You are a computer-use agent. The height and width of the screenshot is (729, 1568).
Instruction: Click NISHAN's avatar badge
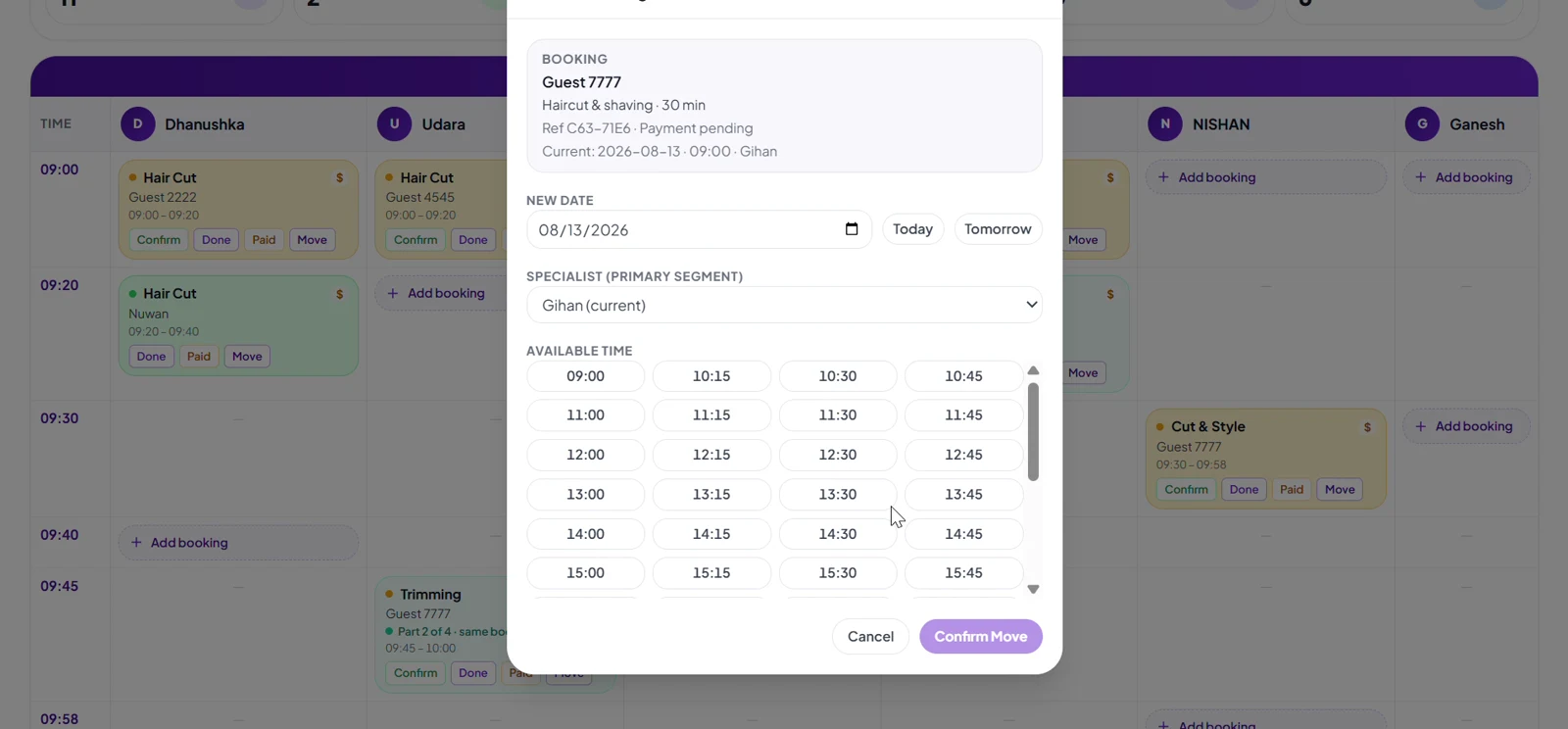[x=1165, y=124]
